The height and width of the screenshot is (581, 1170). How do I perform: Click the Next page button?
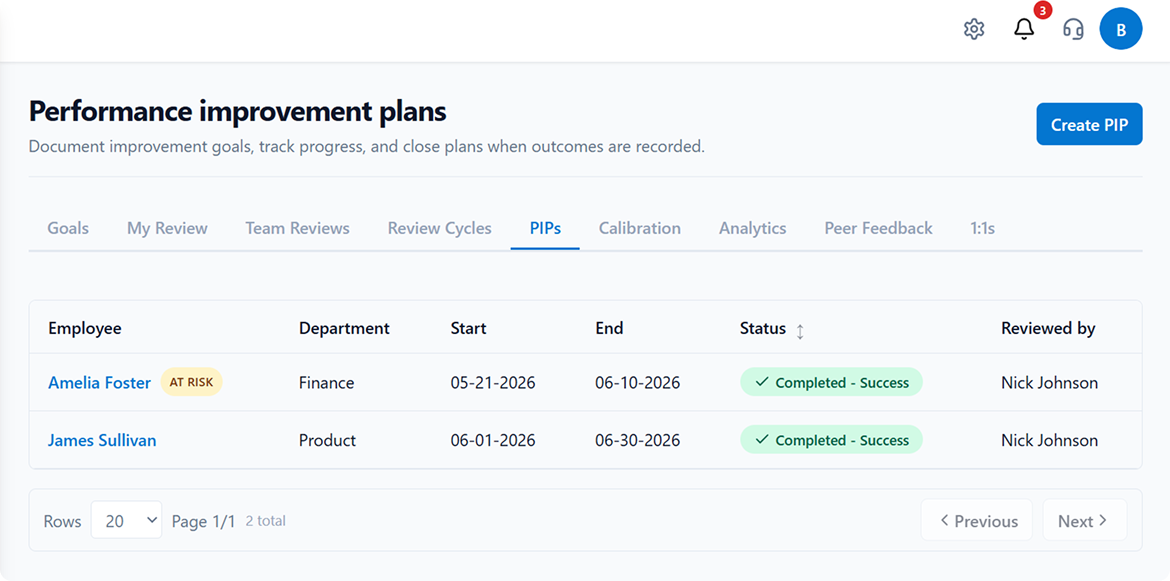click(1084, 520)
